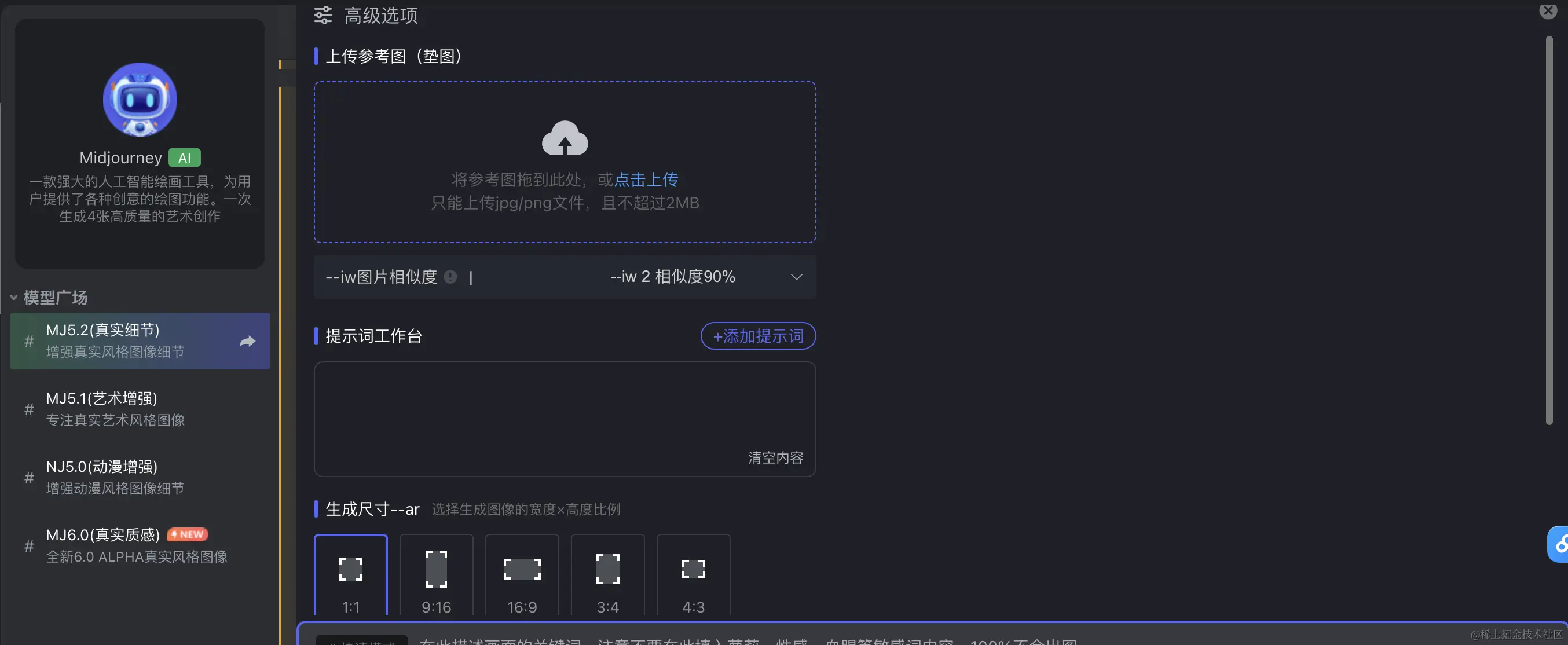Viewport: 1568px width, 645px height.
Task: Select the 9:16 aspect ratio
Action: pos(436,575)
